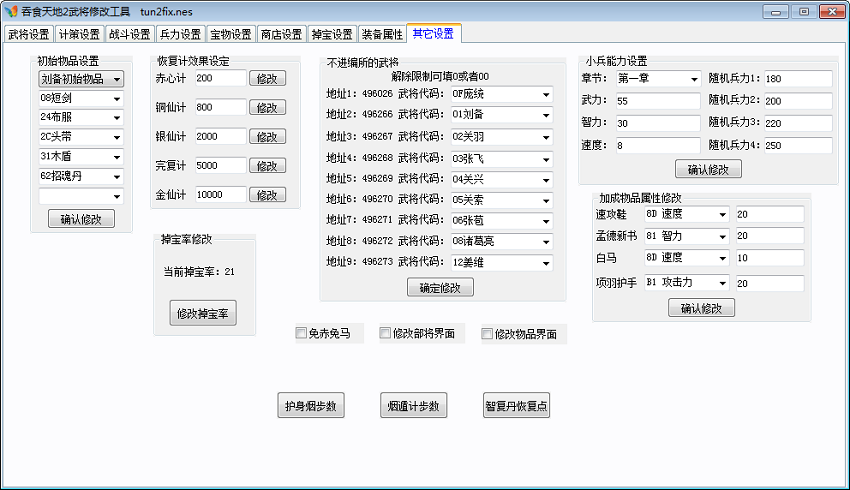Open the 掉宝设置 tab
Image resolution: width=850 pixels, height=490 pixels.
pos(332,34)
